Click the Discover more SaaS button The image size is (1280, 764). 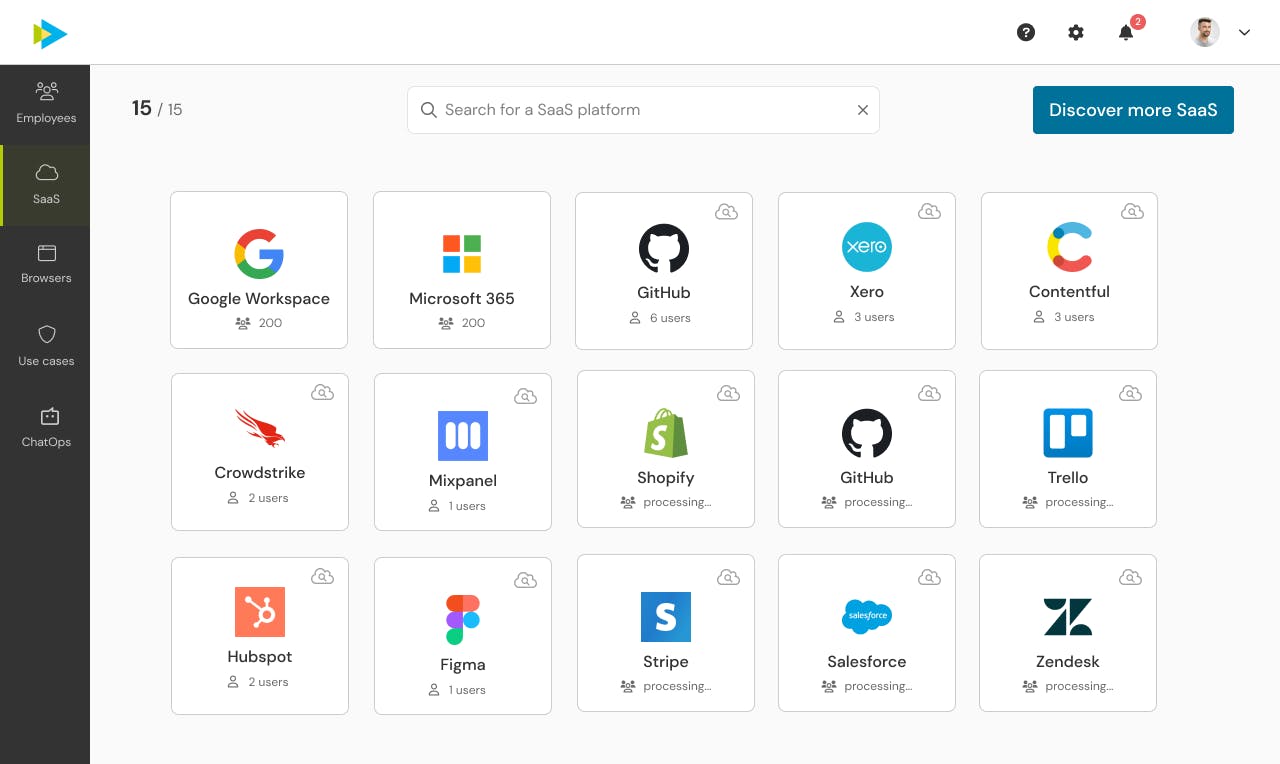point(1133,110)
